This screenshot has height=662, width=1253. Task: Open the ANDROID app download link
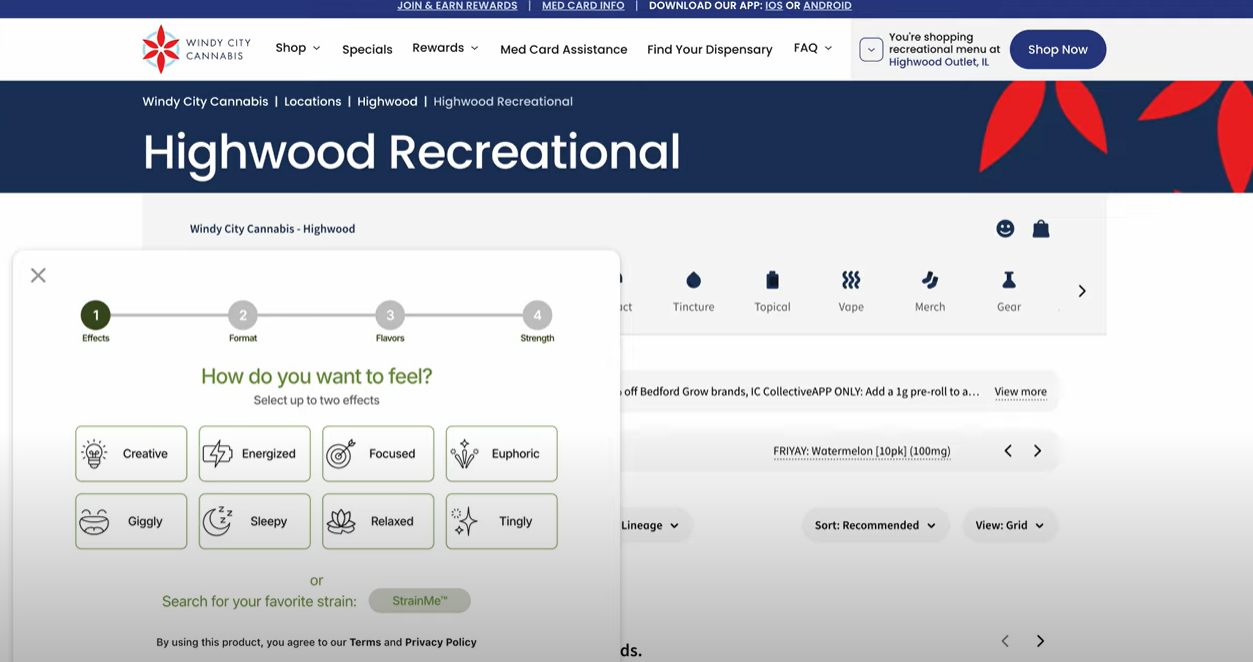pyautogui.click(x=827, y=6)
